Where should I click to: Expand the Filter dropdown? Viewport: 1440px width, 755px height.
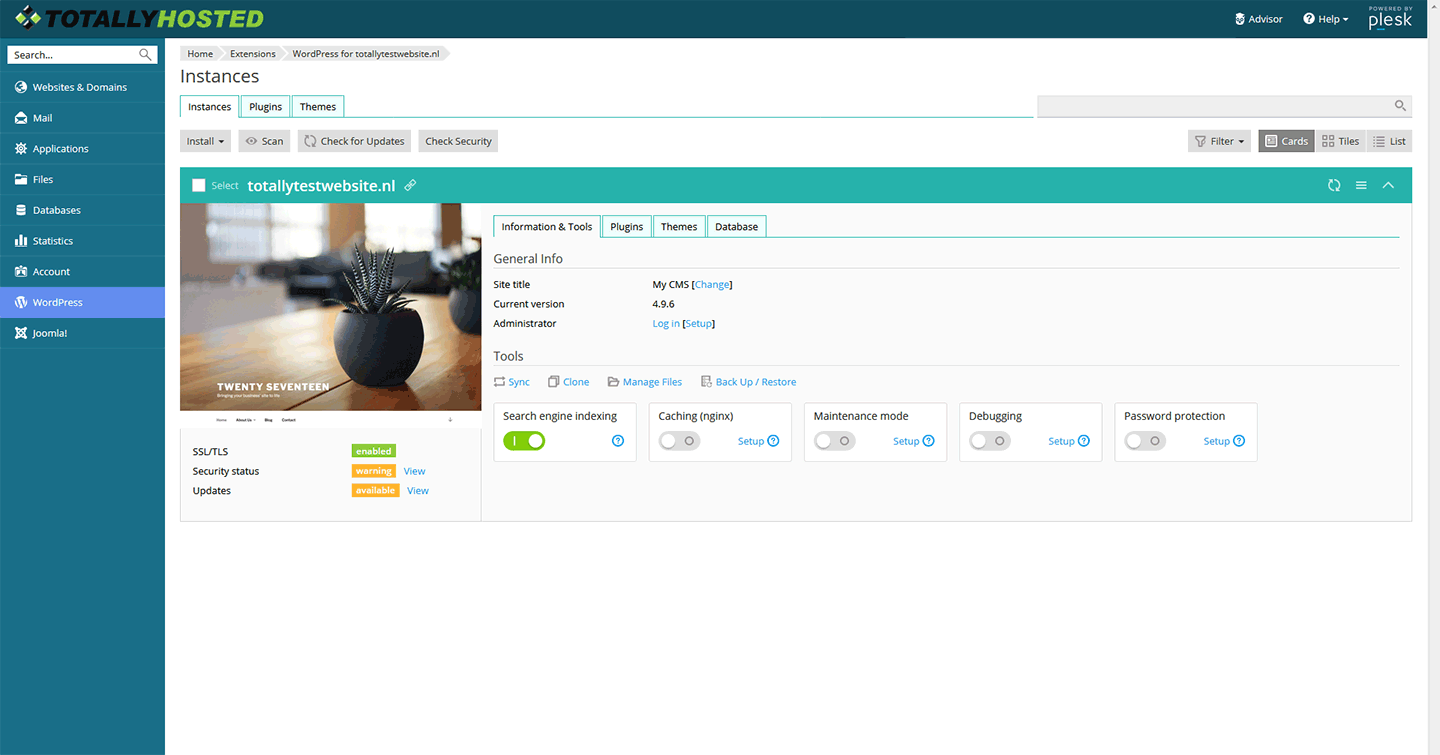click(1220, 141)
